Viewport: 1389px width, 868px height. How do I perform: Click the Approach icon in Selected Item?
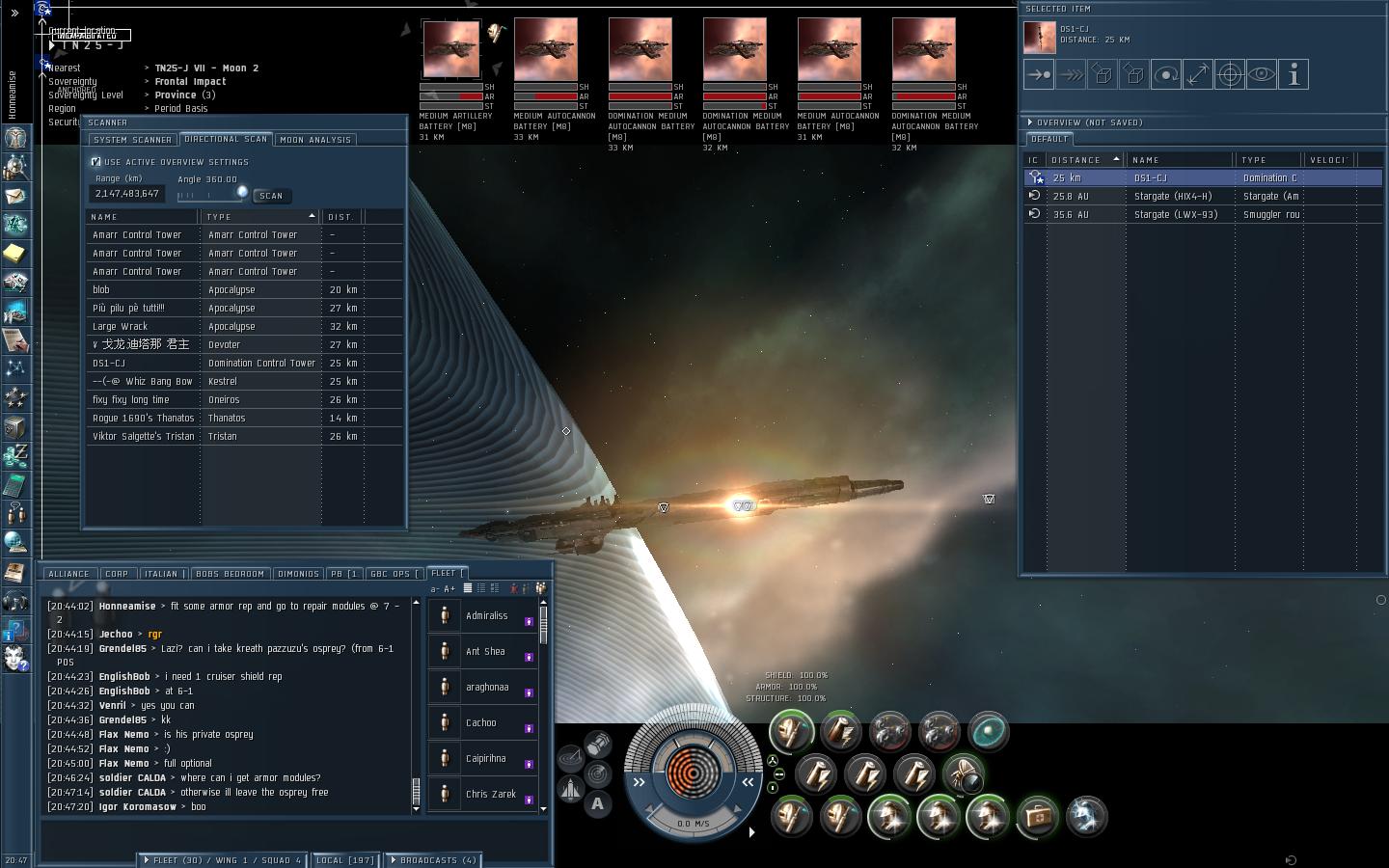(1039, 74)
